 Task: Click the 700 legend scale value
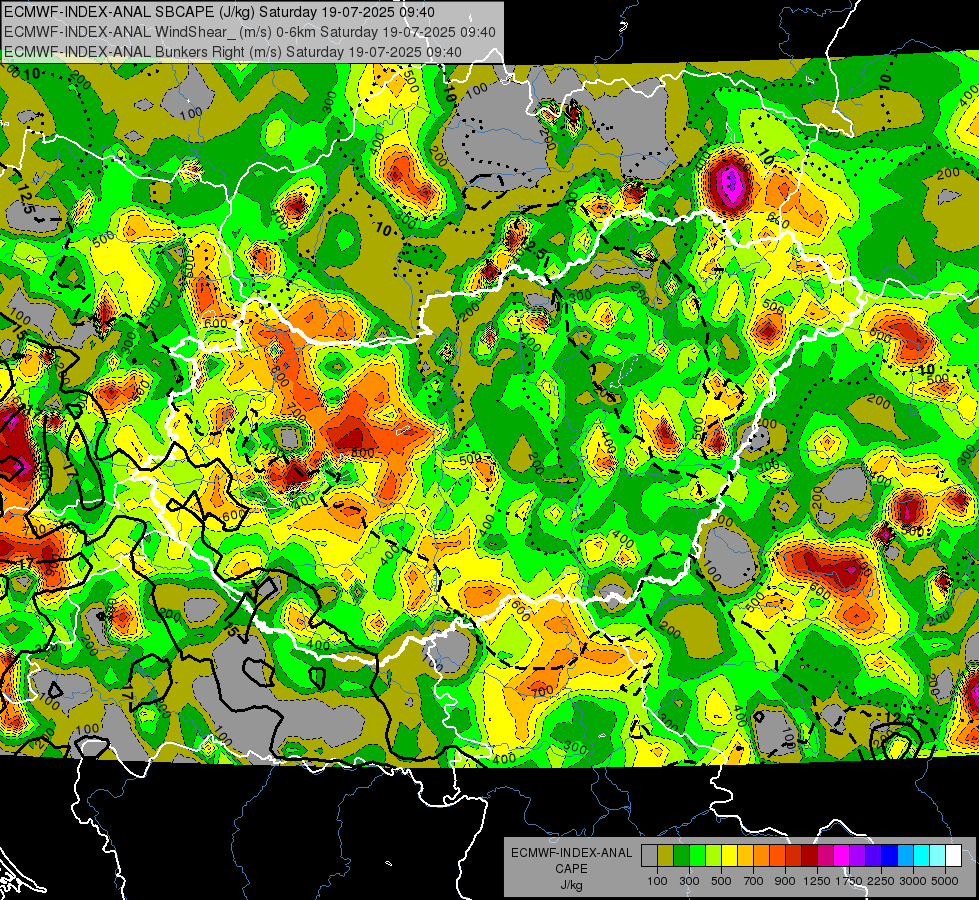coord(754,881)
